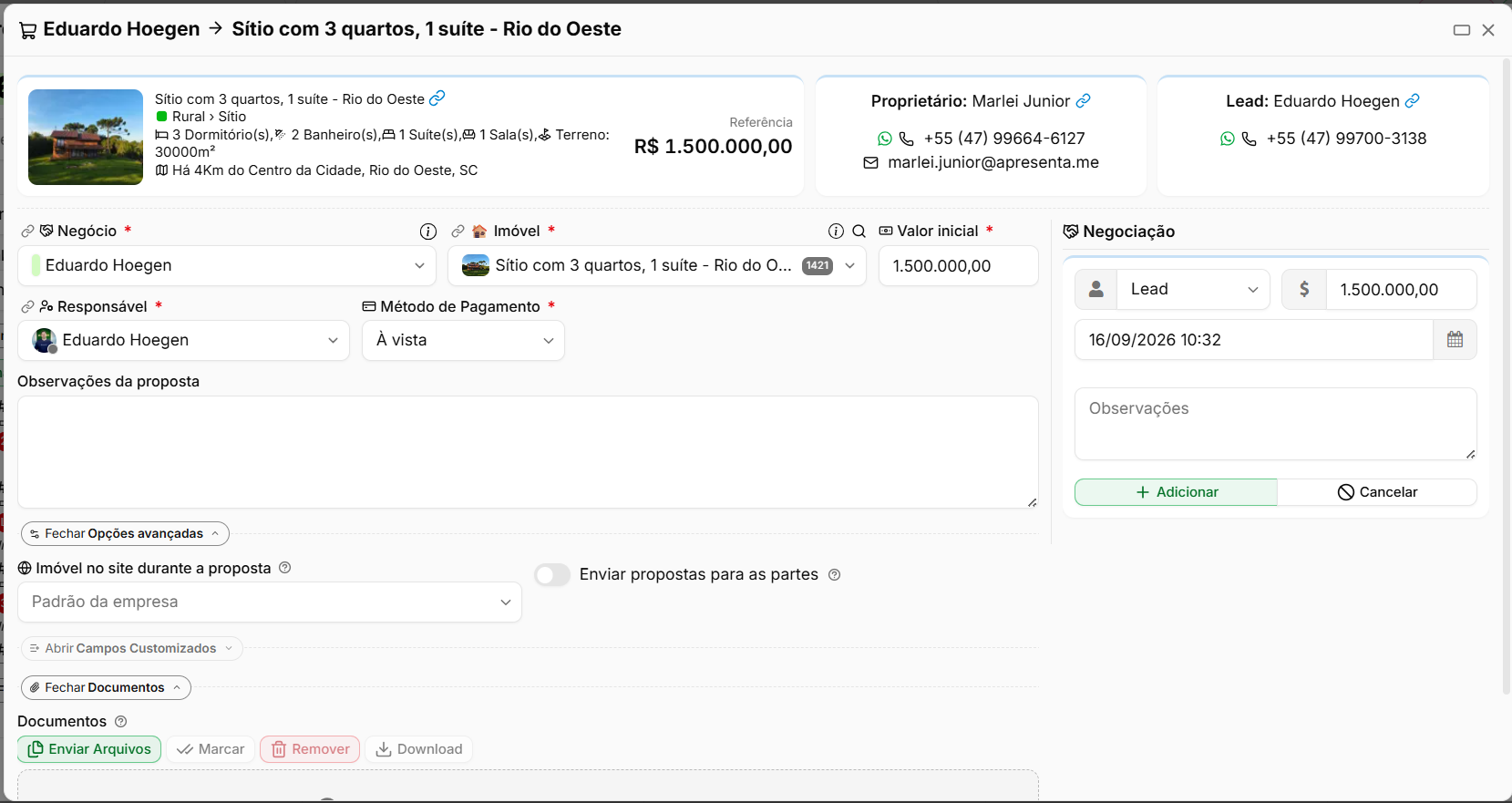Click the link icon next to Lead Eduardo Hoegen
The height and width of the screenshot is (803, 1512).
click(1412, 101)
